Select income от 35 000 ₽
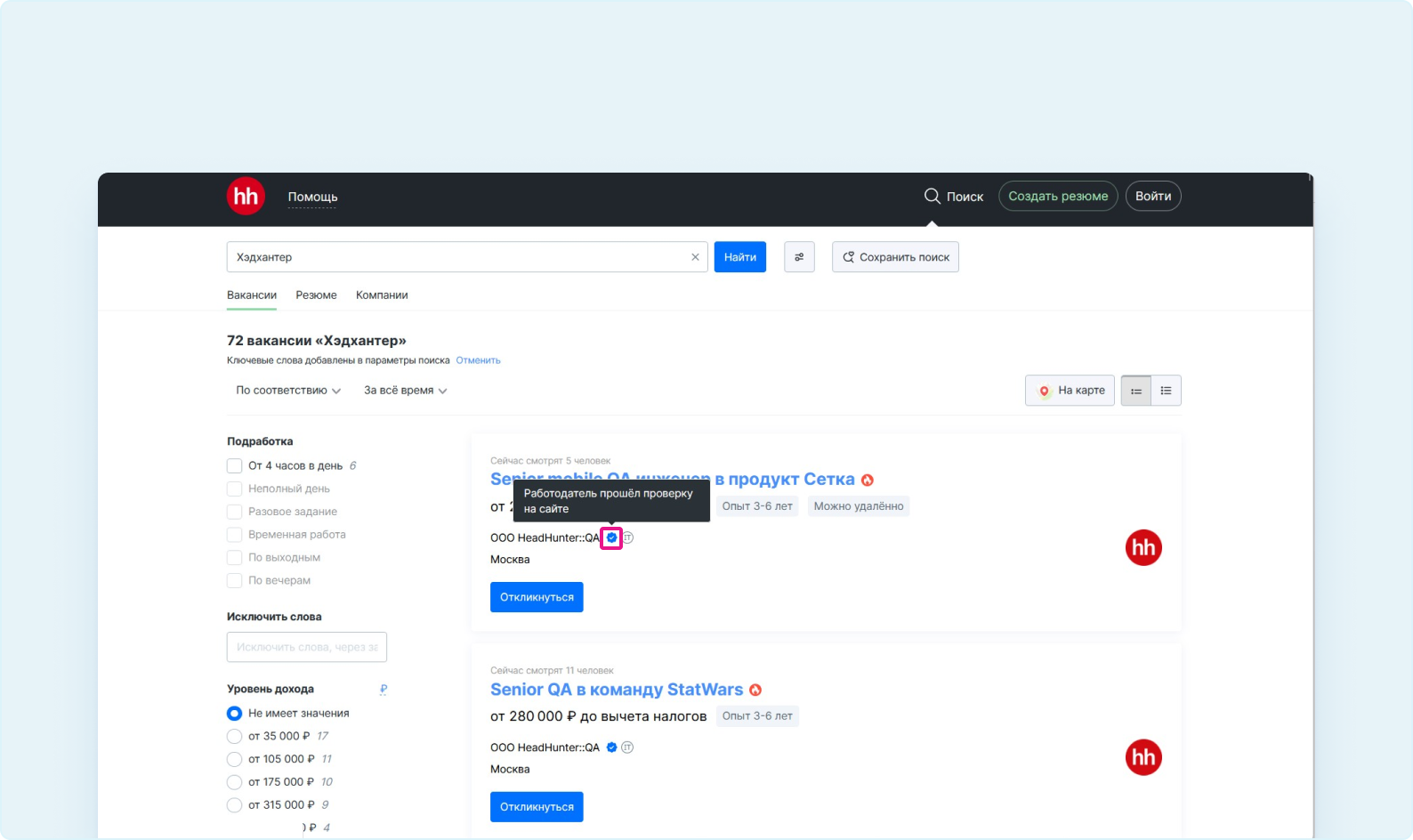 point(235,736)
